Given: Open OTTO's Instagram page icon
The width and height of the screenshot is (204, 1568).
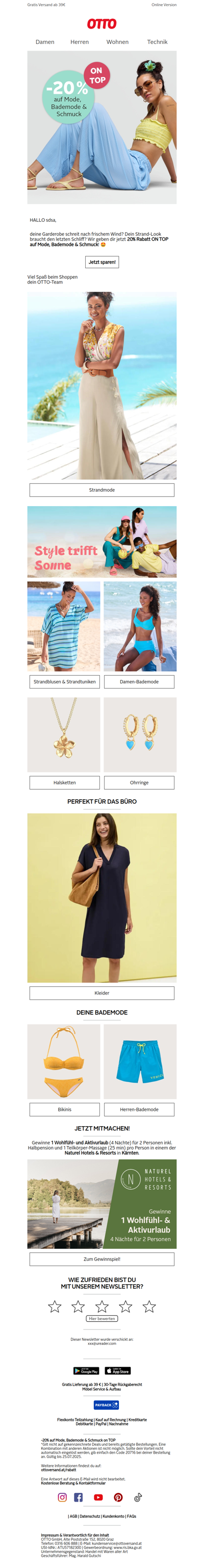Looking at the screenshot, I should tap(62, 1497).
